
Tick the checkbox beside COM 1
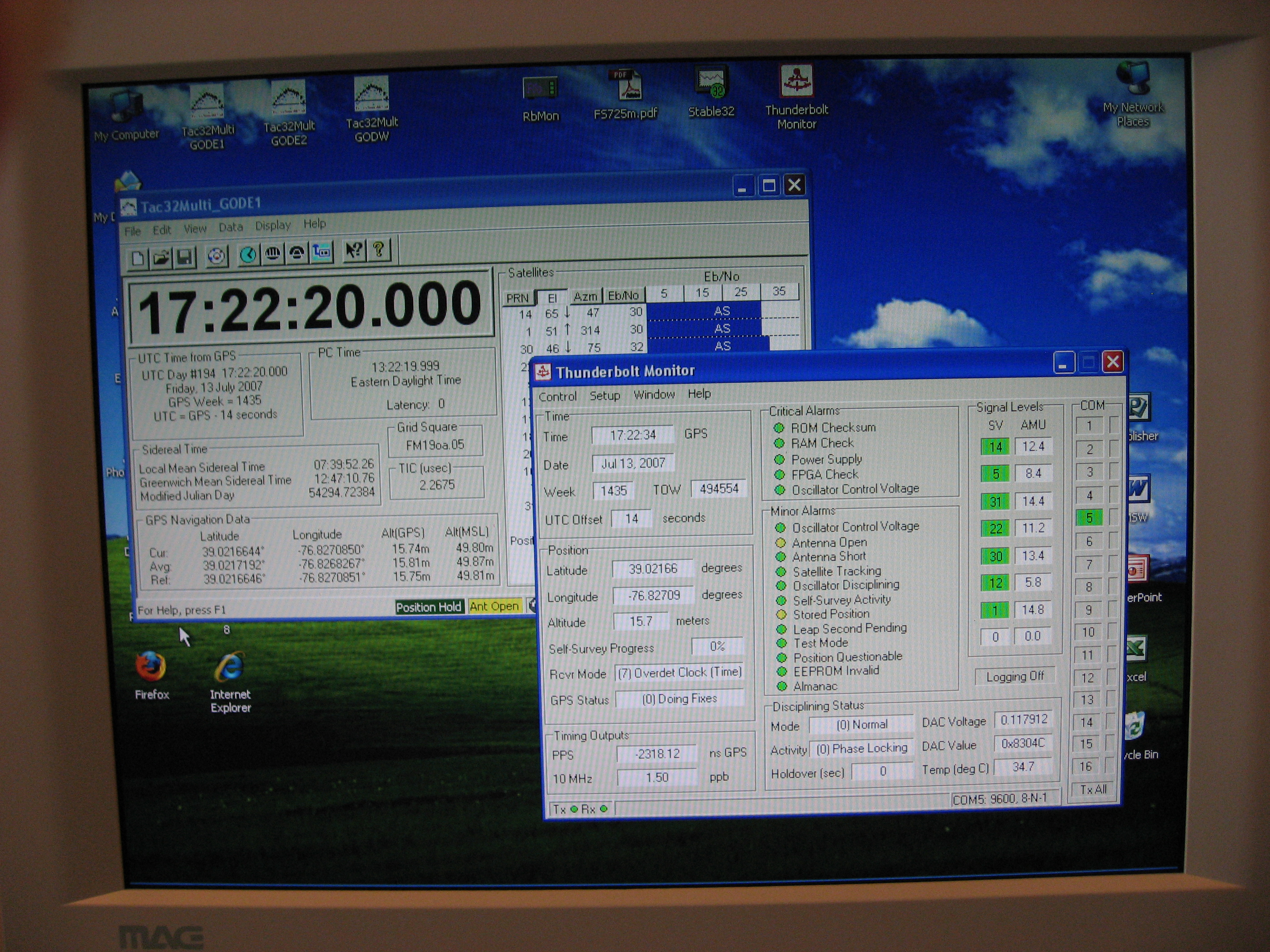tap(1114, 425)
